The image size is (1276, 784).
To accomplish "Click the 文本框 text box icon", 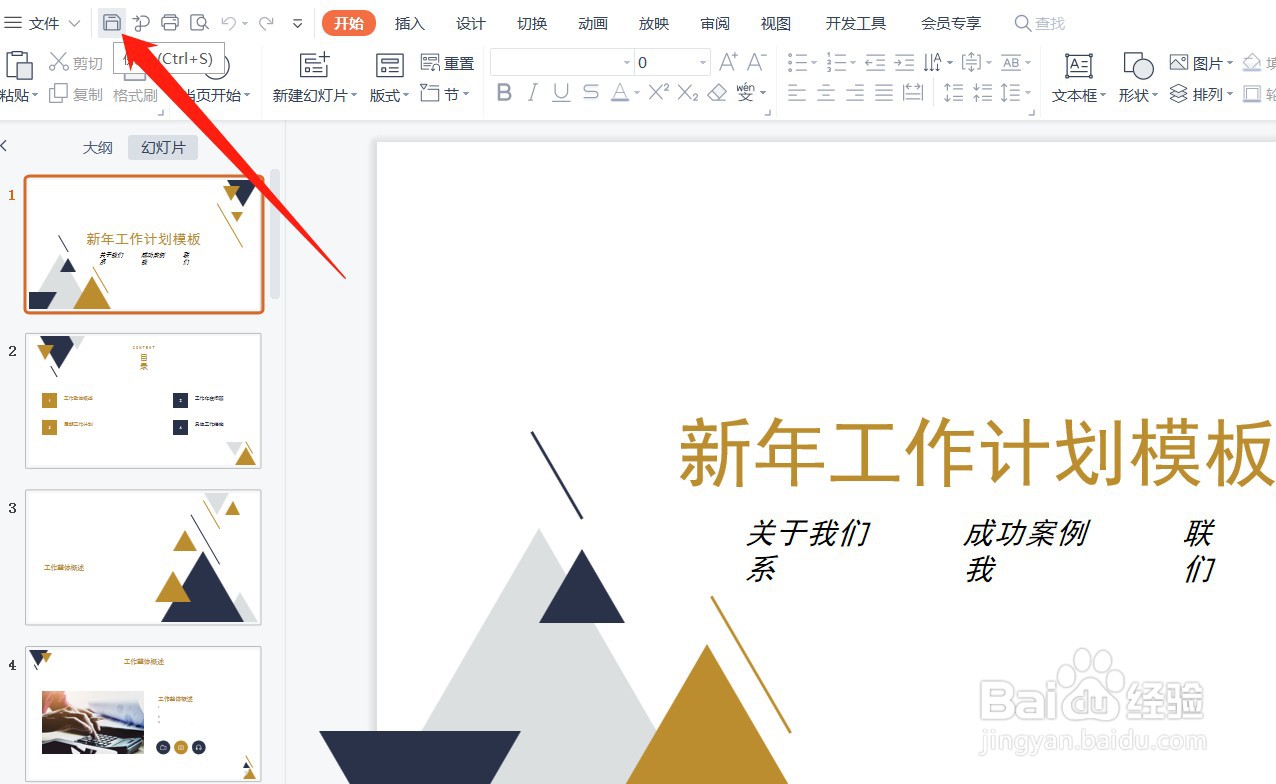I will click(x=1079, y=66).
